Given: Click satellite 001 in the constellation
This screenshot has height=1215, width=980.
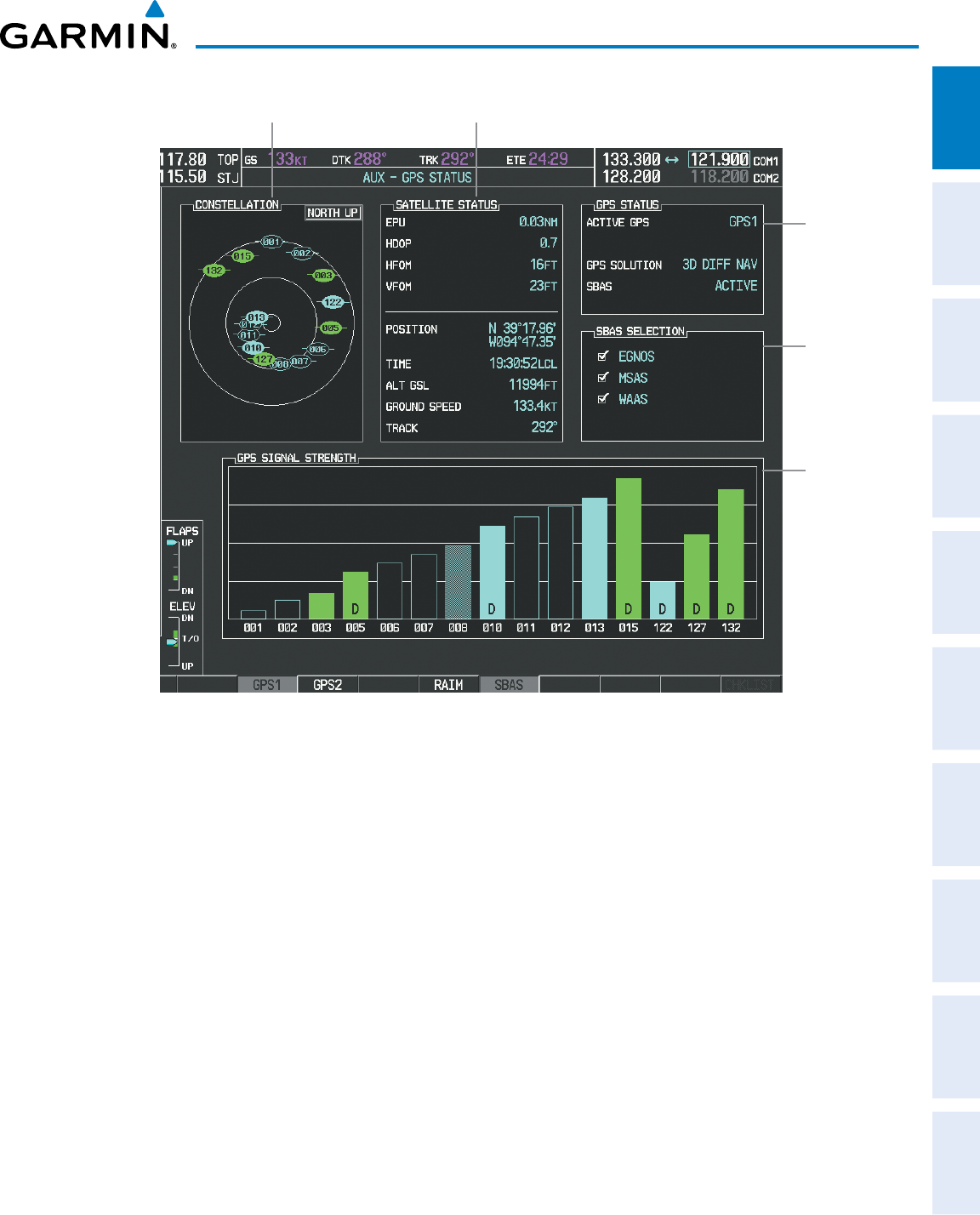Looking at the screenshot, I should point(271,242).
